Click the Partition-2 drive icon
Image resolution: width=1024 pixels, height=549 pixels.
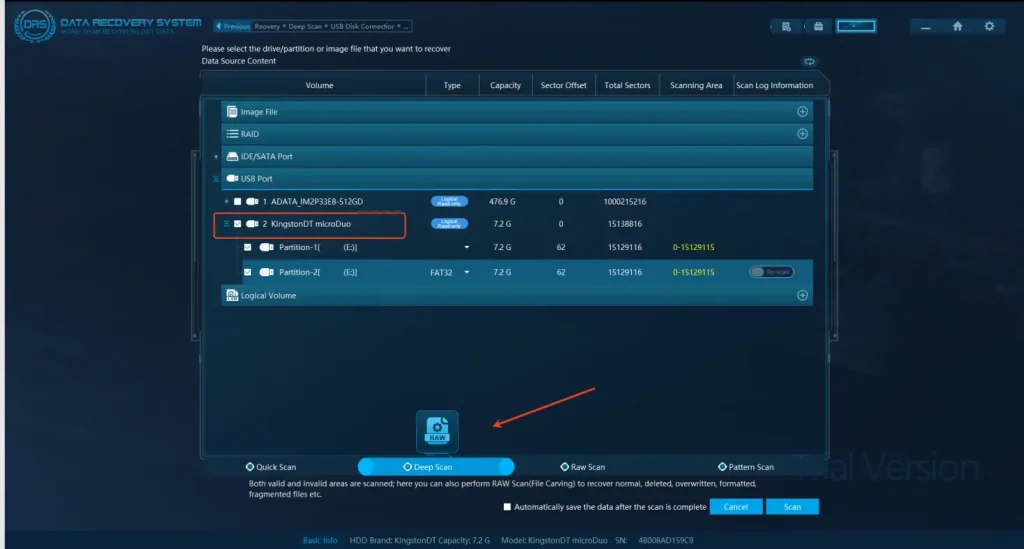[x=266, y=272]
